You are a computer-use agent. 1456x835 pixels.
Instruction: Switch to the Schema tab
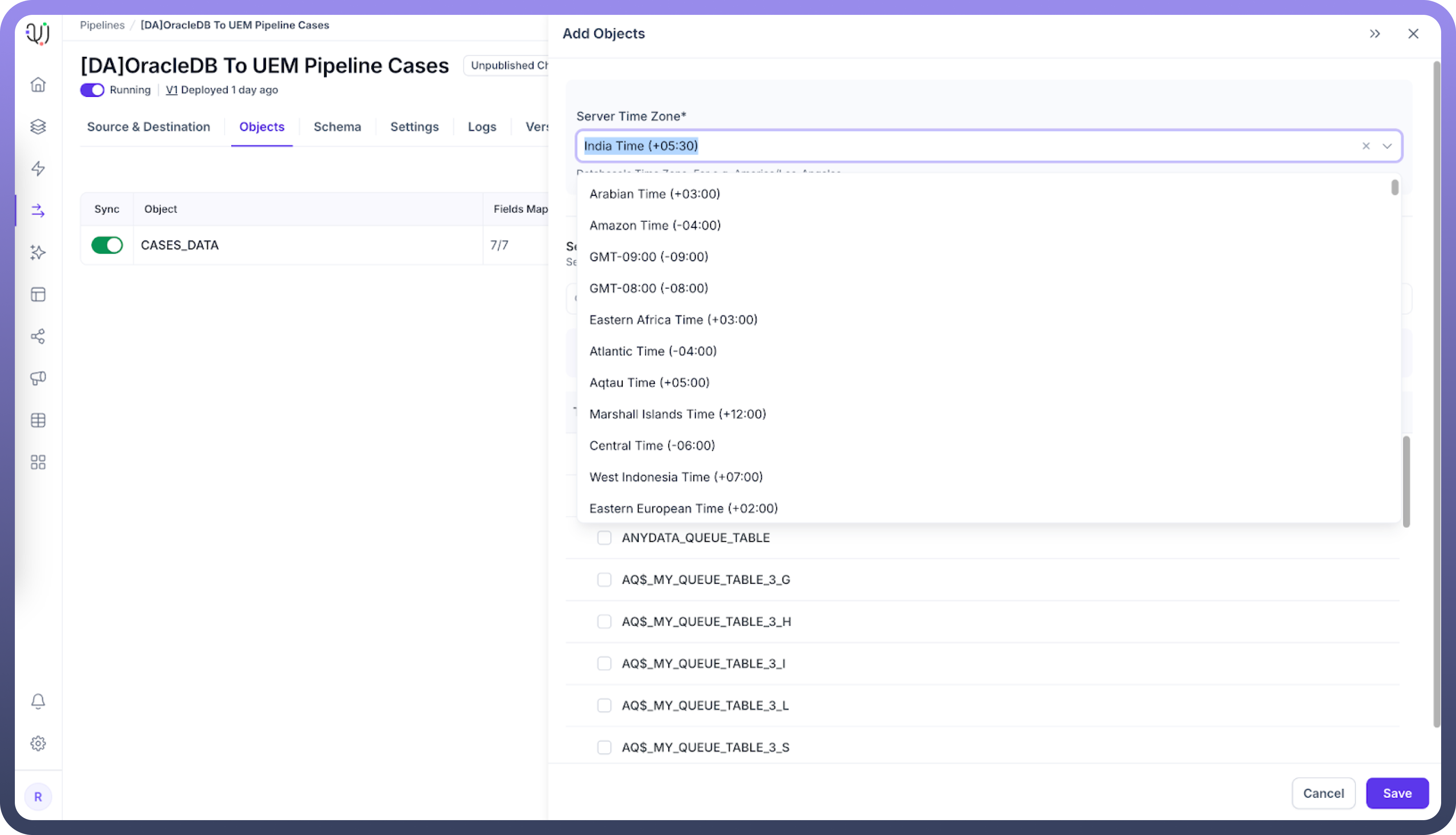click(x=337, y=127)
